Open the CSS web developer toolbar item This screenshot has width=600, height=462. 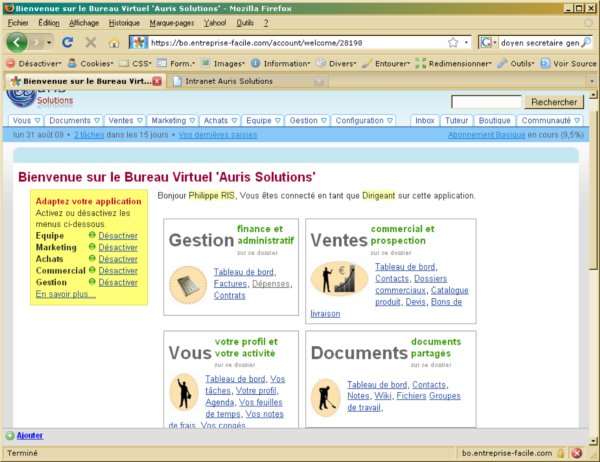pos(136,64)
